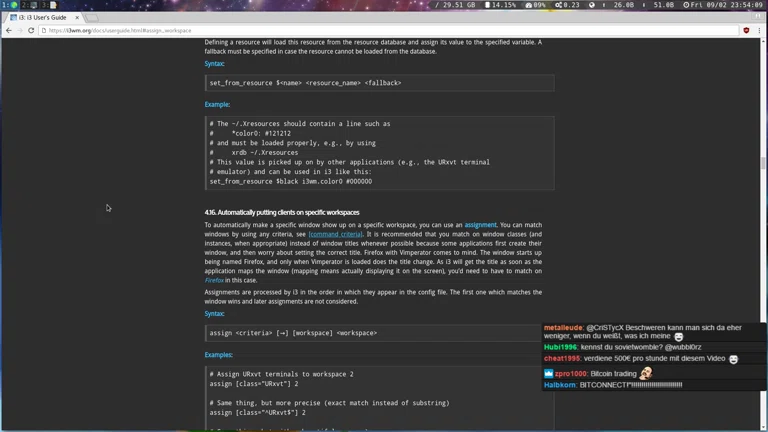The height and width of the screenshot is (432, 768).
Task: Click the Example: label above Xresources code
Action: pos(217,104)
